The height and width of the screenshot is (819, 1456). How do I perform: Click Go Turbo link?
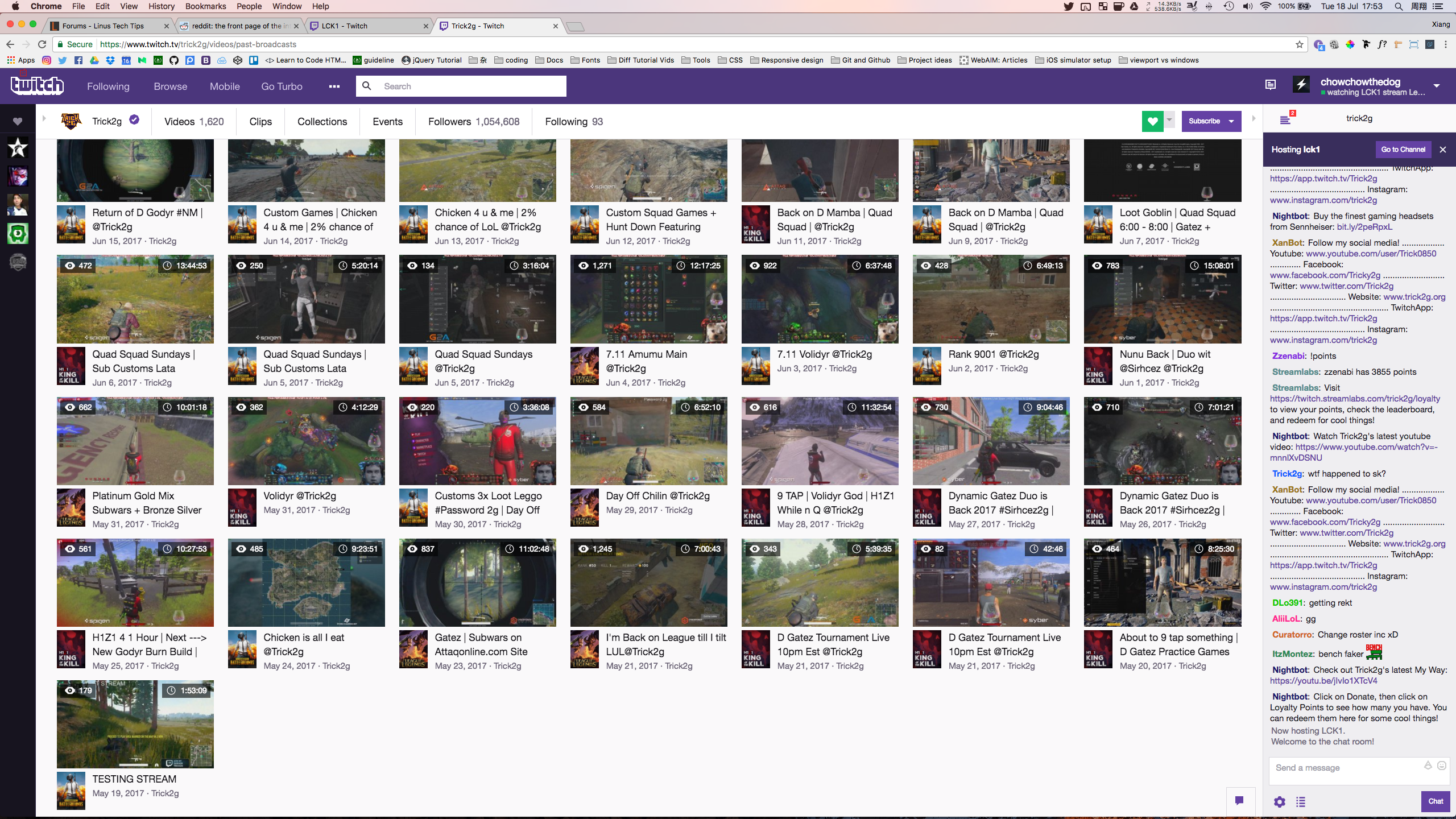point(282,86)
